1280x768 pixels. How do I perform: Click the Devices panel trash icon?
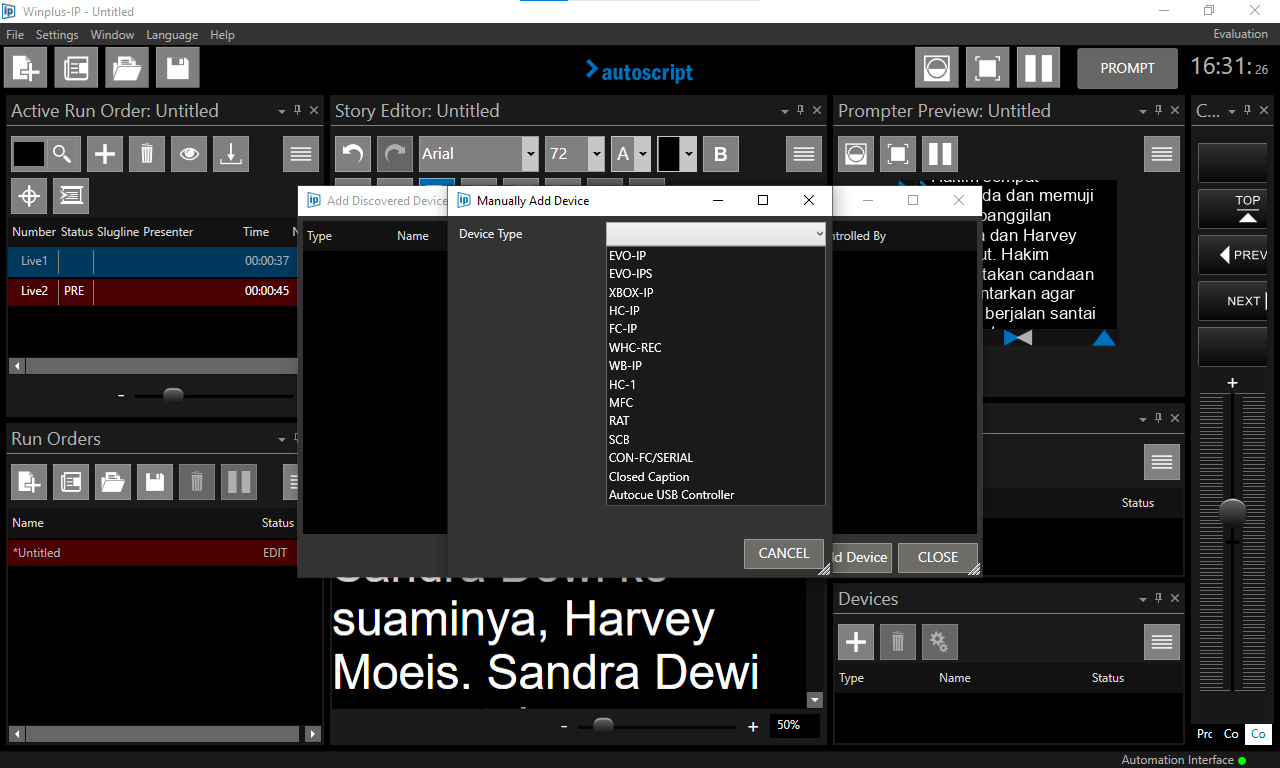(x=898, y=642)
